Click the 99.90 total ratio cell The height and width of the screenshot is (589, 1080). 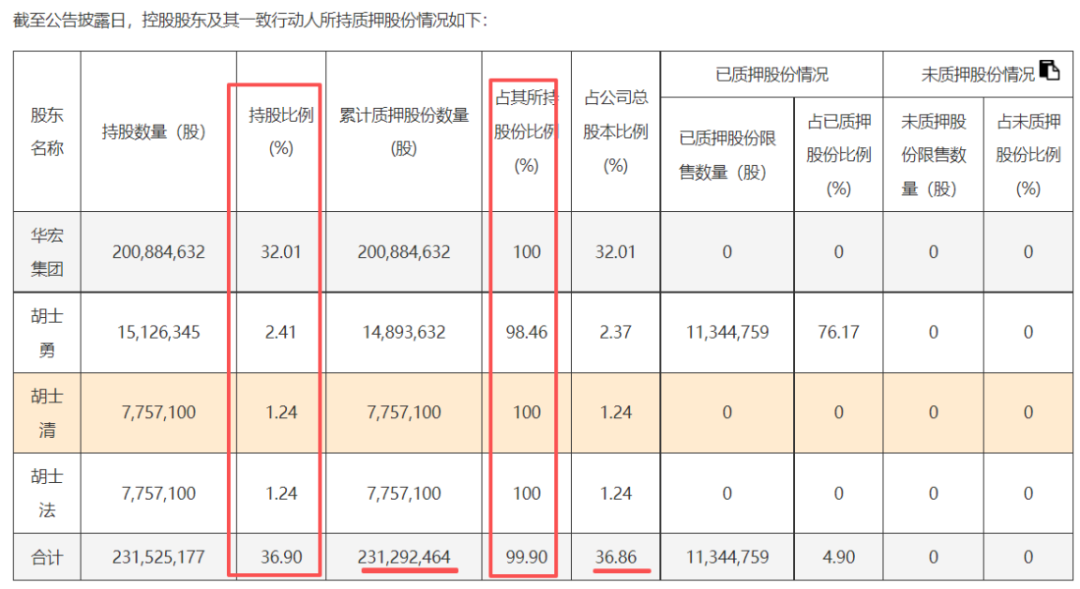click(526, 557)
